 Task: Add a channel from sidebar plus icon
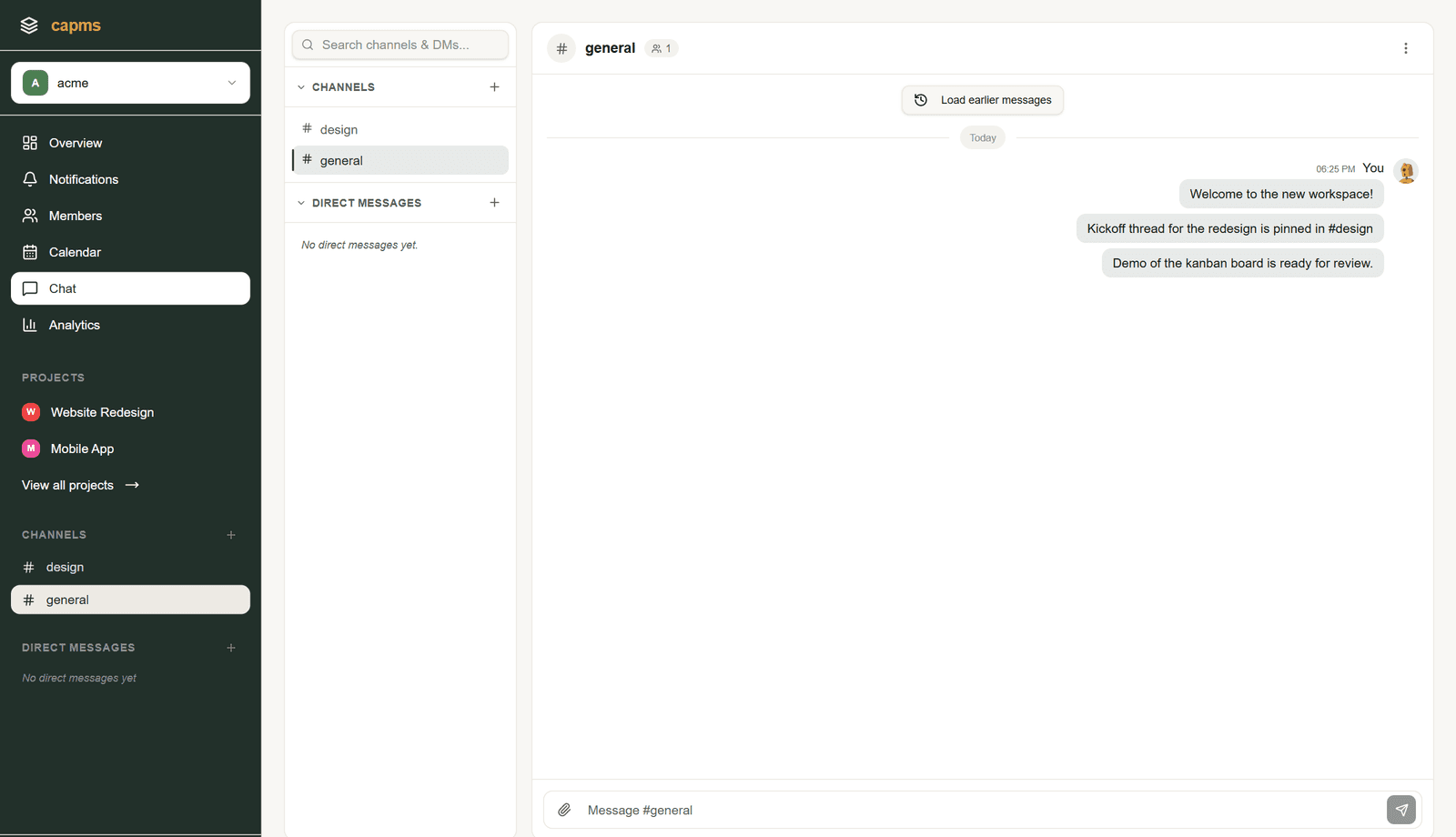(x=231, y=535)
